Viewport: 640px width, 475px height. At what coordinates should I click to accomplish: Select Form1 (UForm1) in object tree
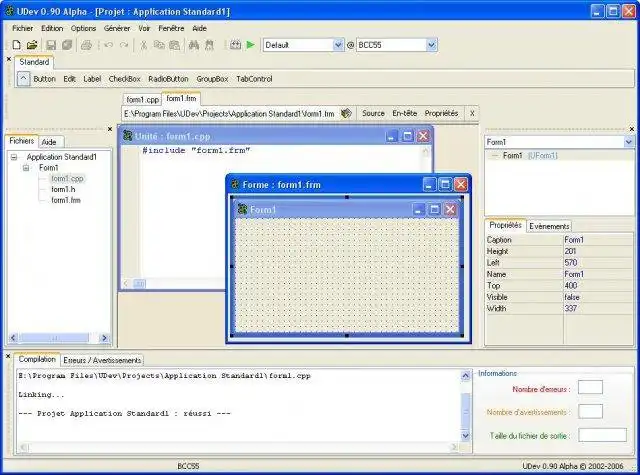530,155
